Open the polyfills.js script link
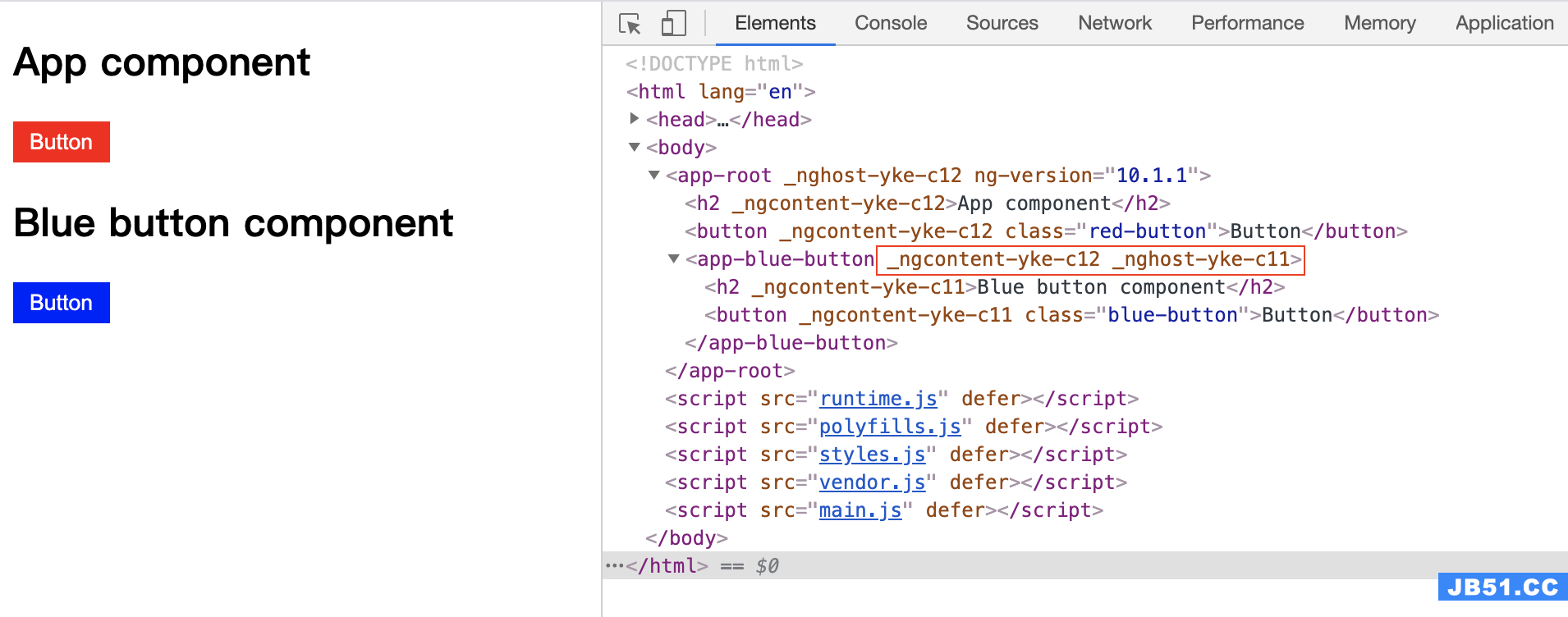 (x=890, y=427)
